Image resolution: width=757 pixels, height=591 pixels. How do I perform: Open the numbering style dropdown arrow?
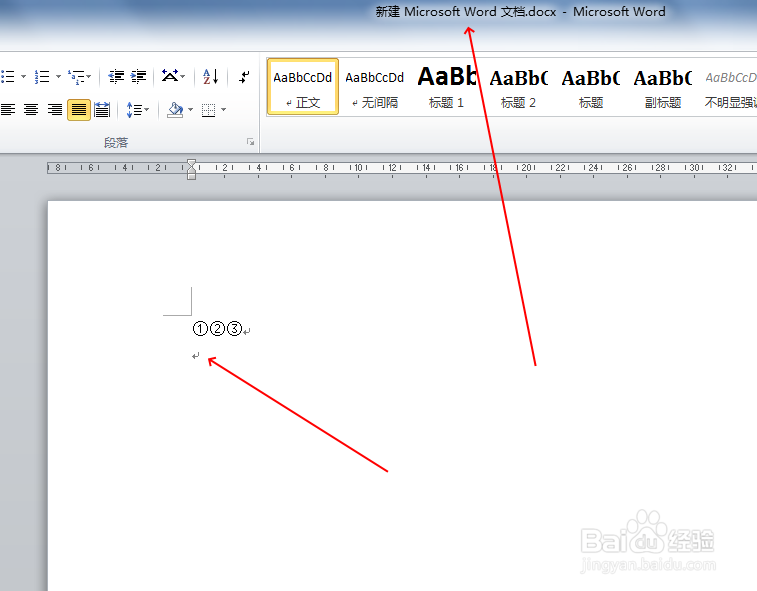click(58, 76)
